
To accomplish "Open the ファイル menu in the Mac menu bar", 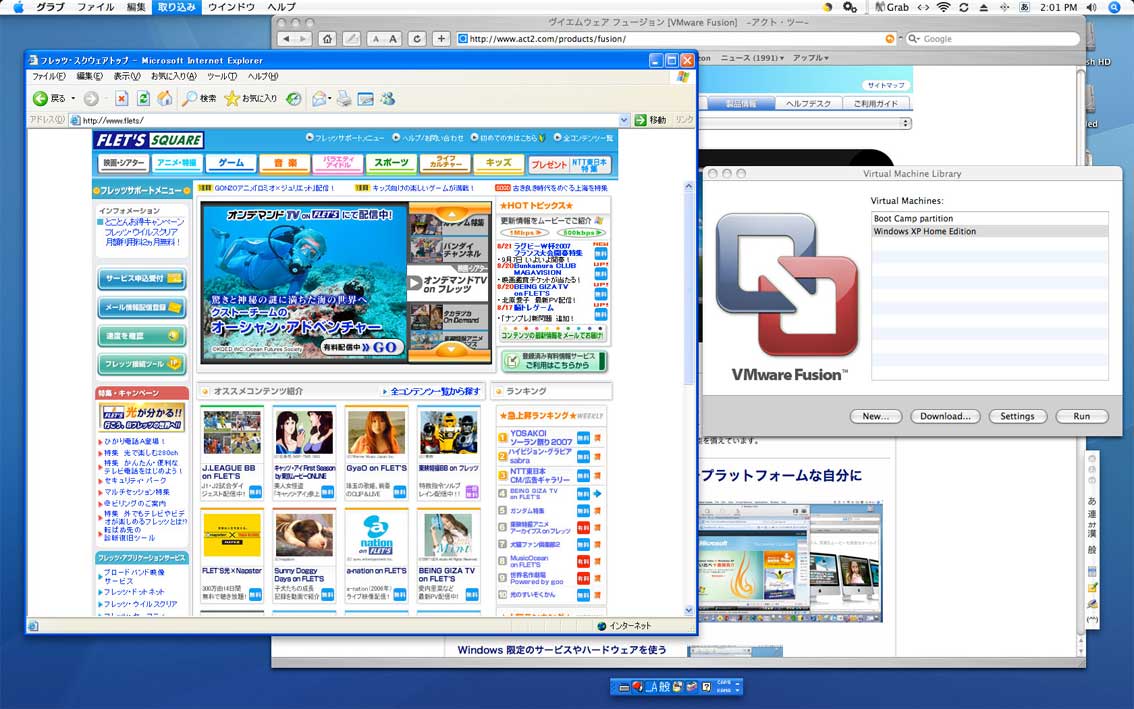I will [95, 7].
